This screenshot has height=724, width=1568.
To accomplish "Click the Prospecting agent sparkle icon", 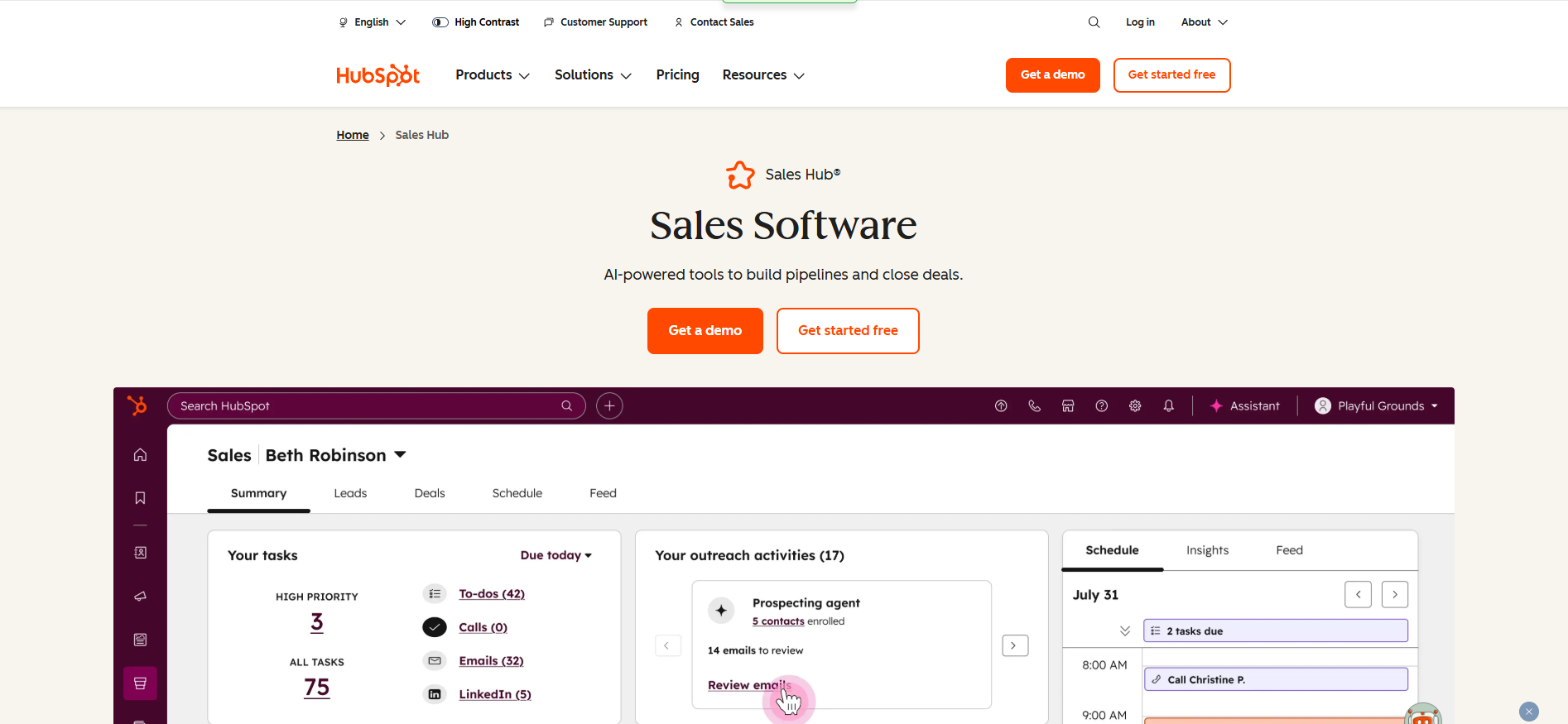I will tap(721, 610).
